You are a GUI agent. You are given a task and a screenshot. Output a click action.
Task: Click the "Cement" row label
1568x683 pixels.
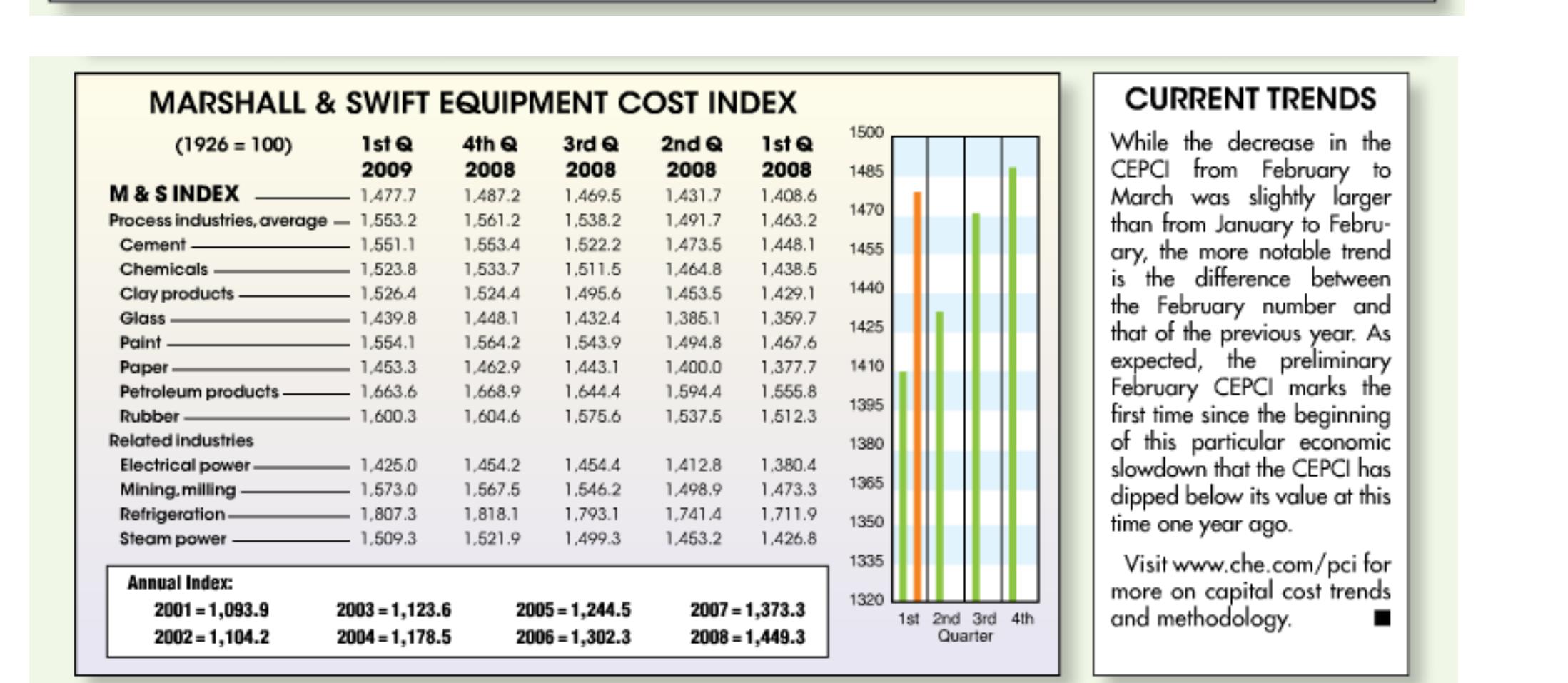(153, 245)
